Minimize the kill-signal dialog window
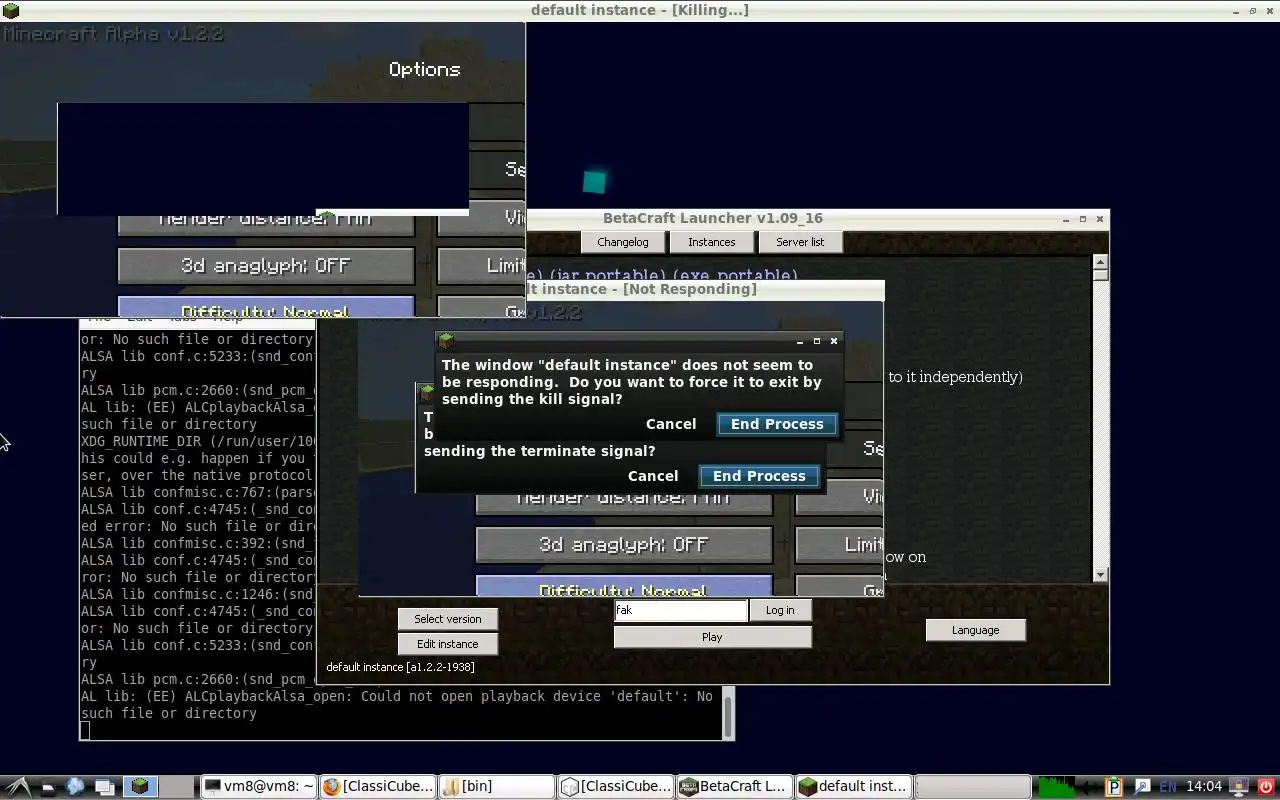Screen dimensions: 1280x800 point(800,341)
